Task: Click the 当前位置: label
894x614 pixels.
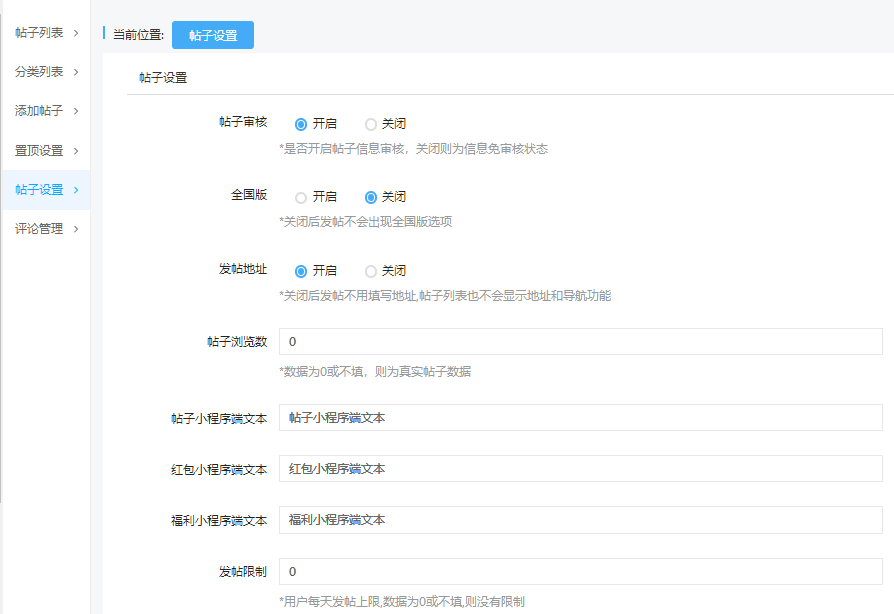Action: click(139, 35)
